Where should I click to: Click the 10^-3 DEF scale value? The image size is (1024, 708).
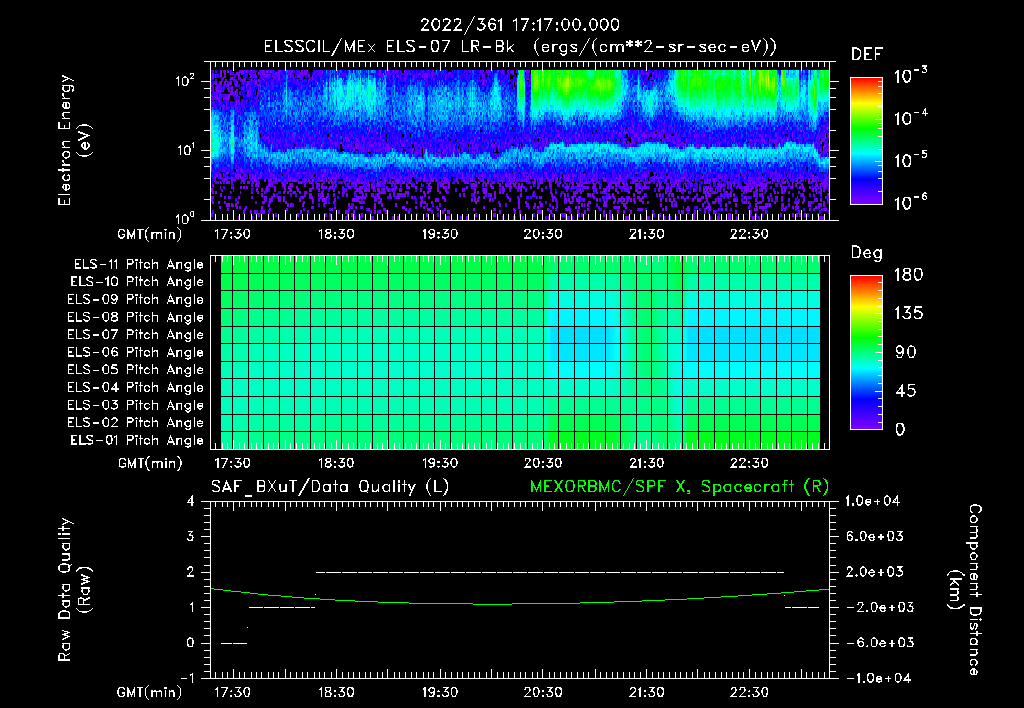910,76
